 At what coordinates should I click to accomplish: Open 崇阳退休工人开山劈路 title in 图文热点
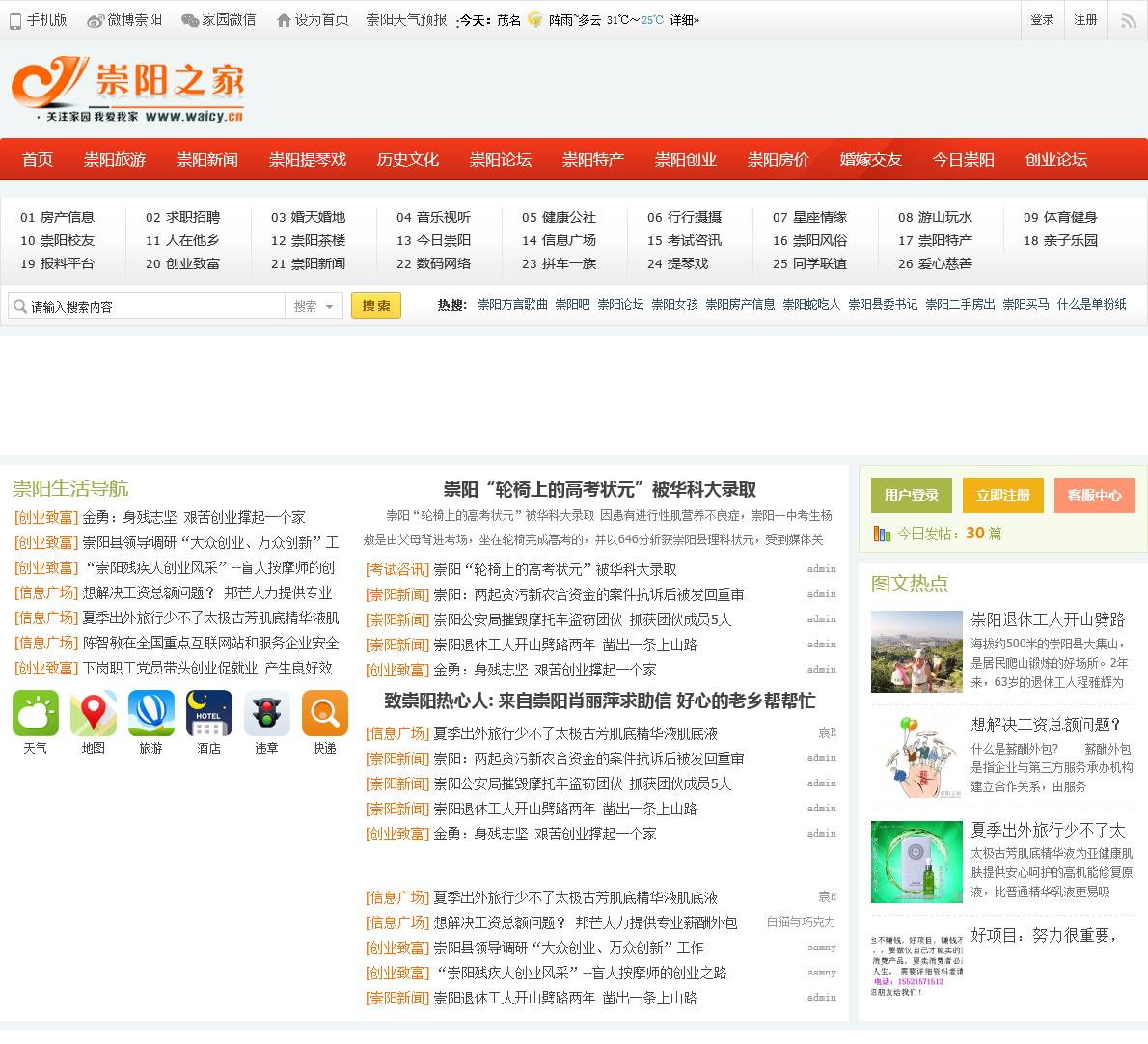(1048, 620)
